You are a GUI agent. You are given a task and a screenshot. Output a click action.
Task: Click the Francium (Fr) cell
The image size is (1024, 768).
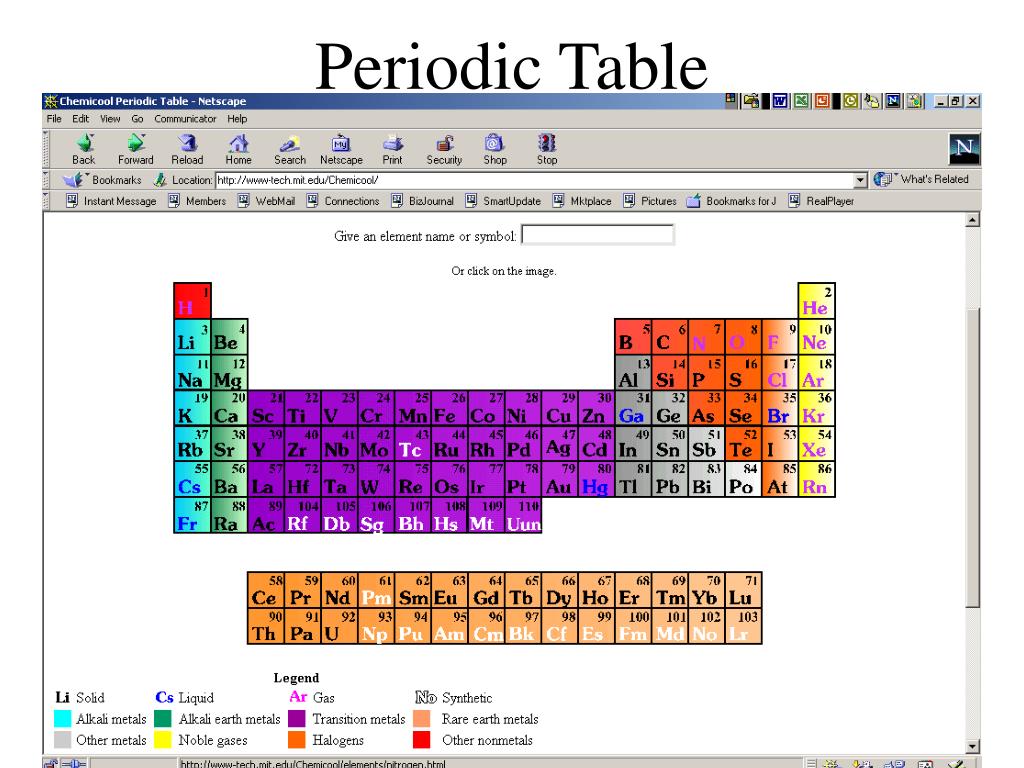(192, 515)
